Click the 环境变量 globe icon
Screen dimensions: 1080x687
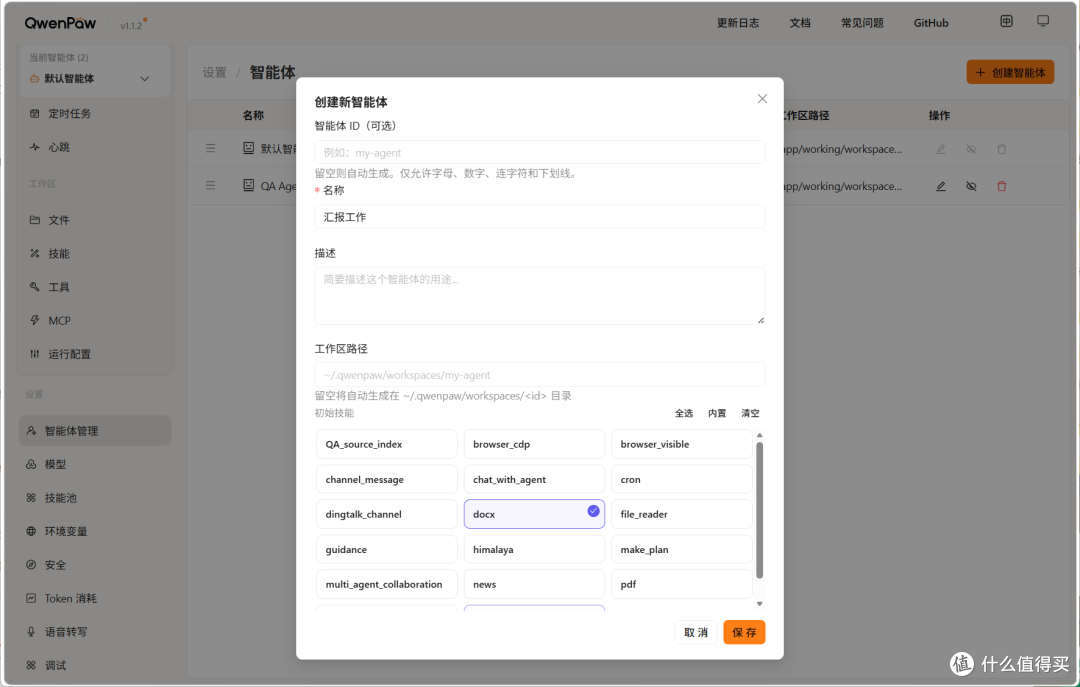pyautogui.click(x=31, y=531)
